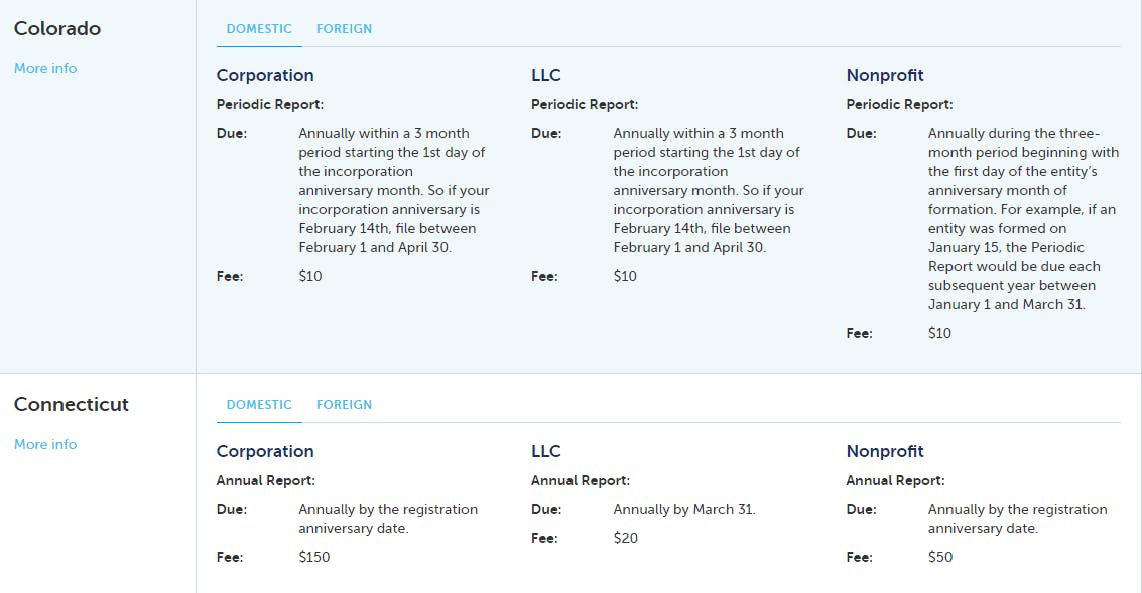Open Colorado's More info link
The width and height of the screenshot is (1142, 593).
pos(45,68)
